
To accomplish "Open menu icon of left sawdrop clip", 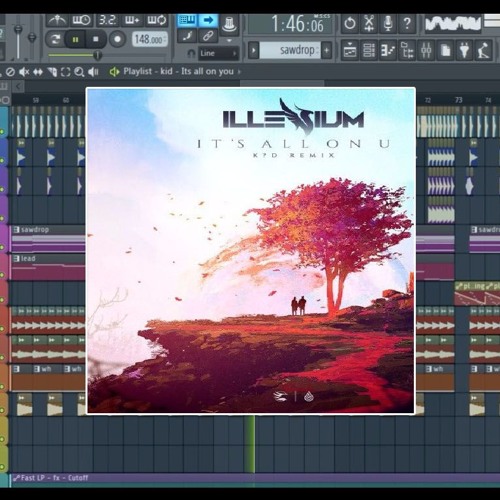I will pyautogui.click(x=16, y=230).
